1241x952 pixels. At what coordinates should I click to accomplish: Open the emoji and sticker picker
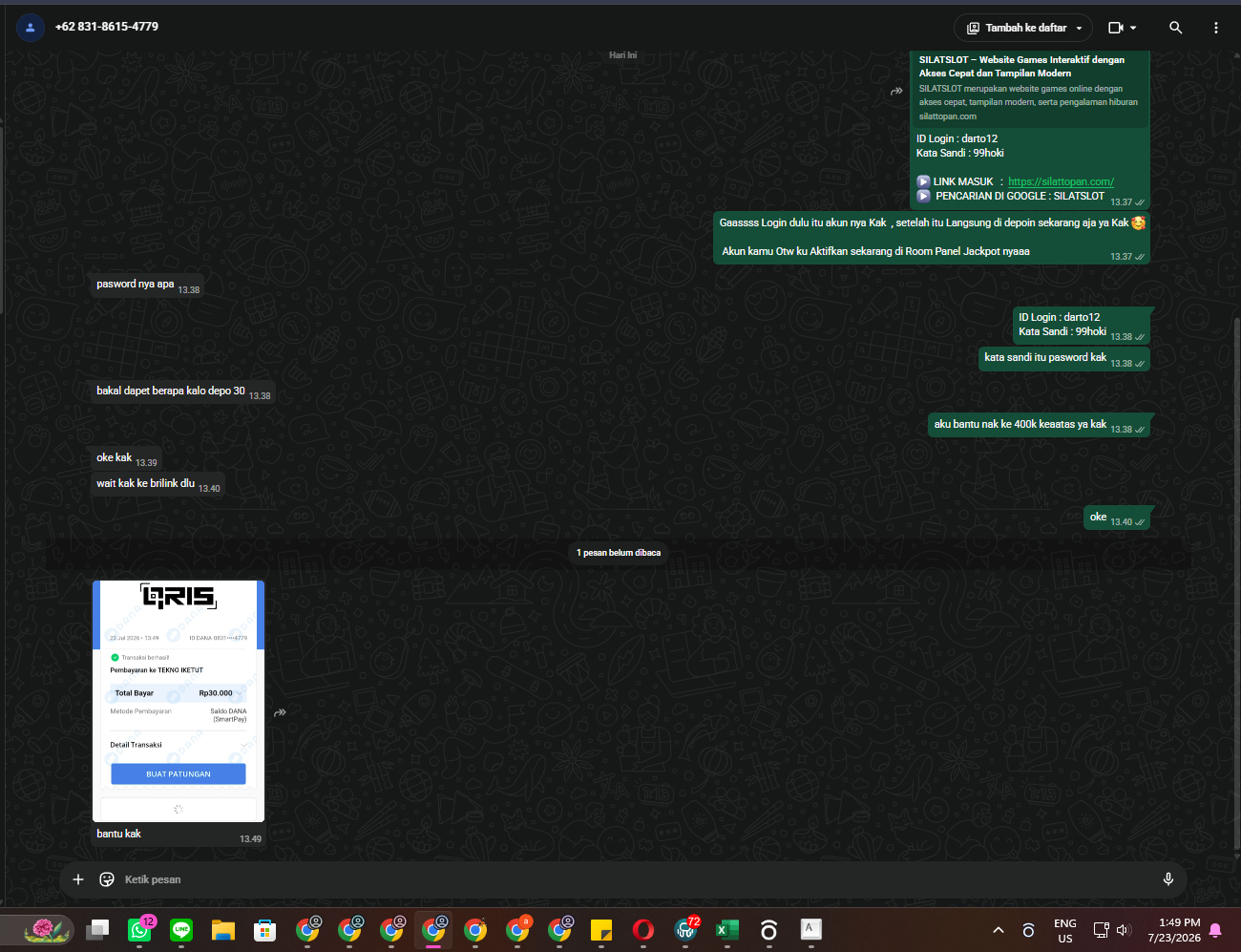(107, 879)
